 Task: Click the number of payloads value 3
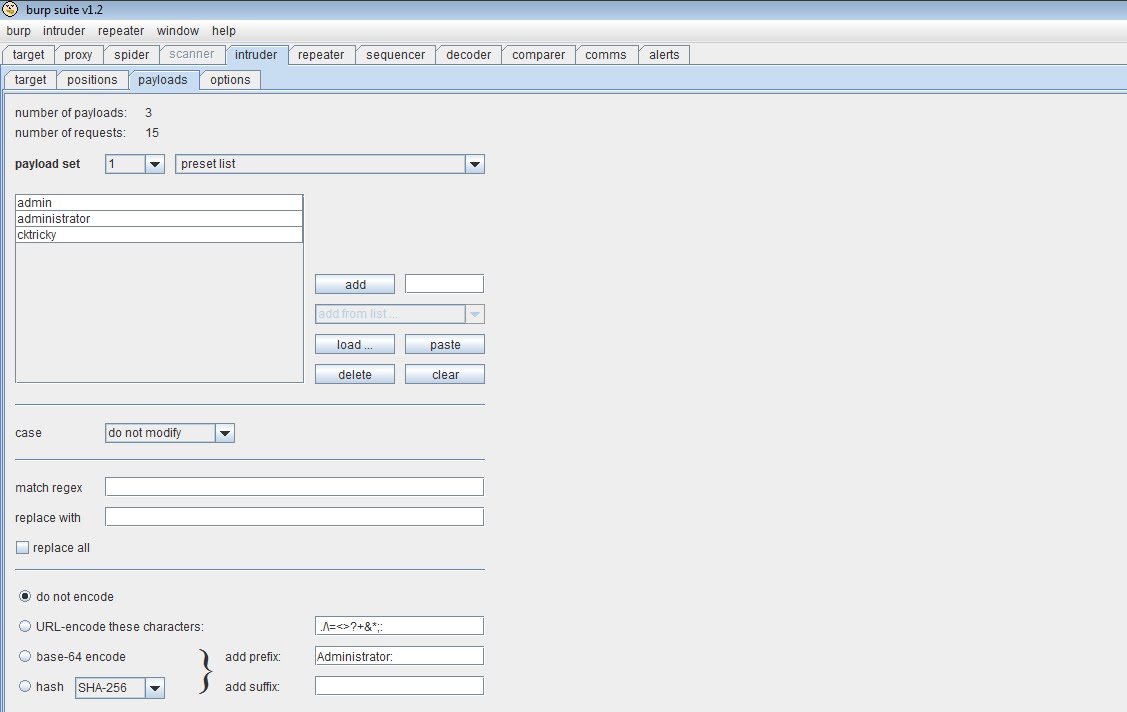pos(148,113)
